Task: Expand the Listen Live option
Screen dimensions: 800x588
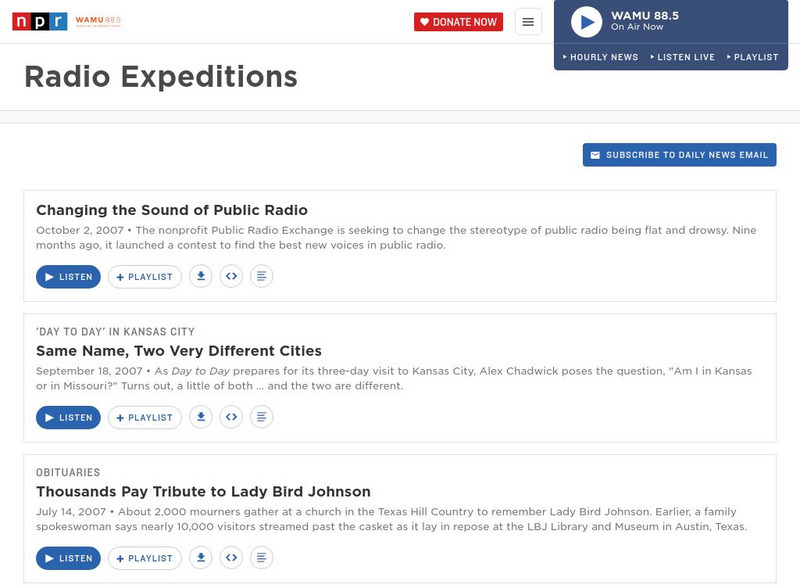Action: [x=682, y=57]
